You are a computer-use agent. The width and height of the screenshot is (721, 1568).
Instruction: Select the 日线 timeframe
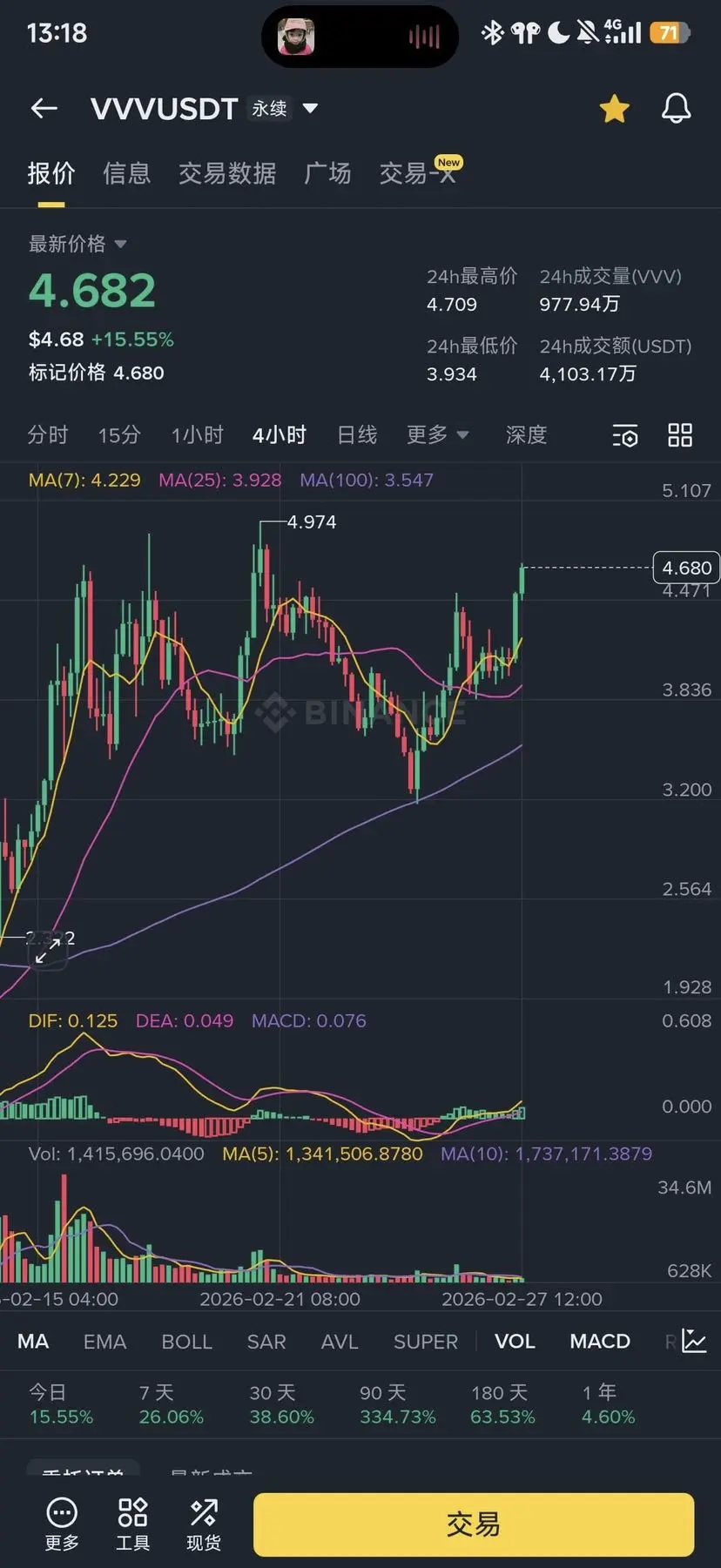(x=357, y=434)
